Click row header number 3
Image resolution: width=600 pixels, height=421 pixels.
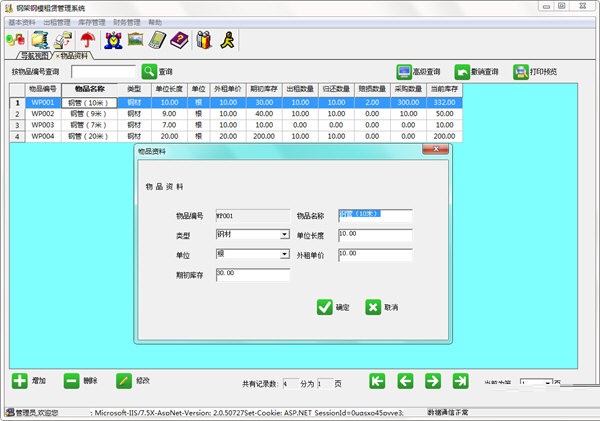(17, 125)
